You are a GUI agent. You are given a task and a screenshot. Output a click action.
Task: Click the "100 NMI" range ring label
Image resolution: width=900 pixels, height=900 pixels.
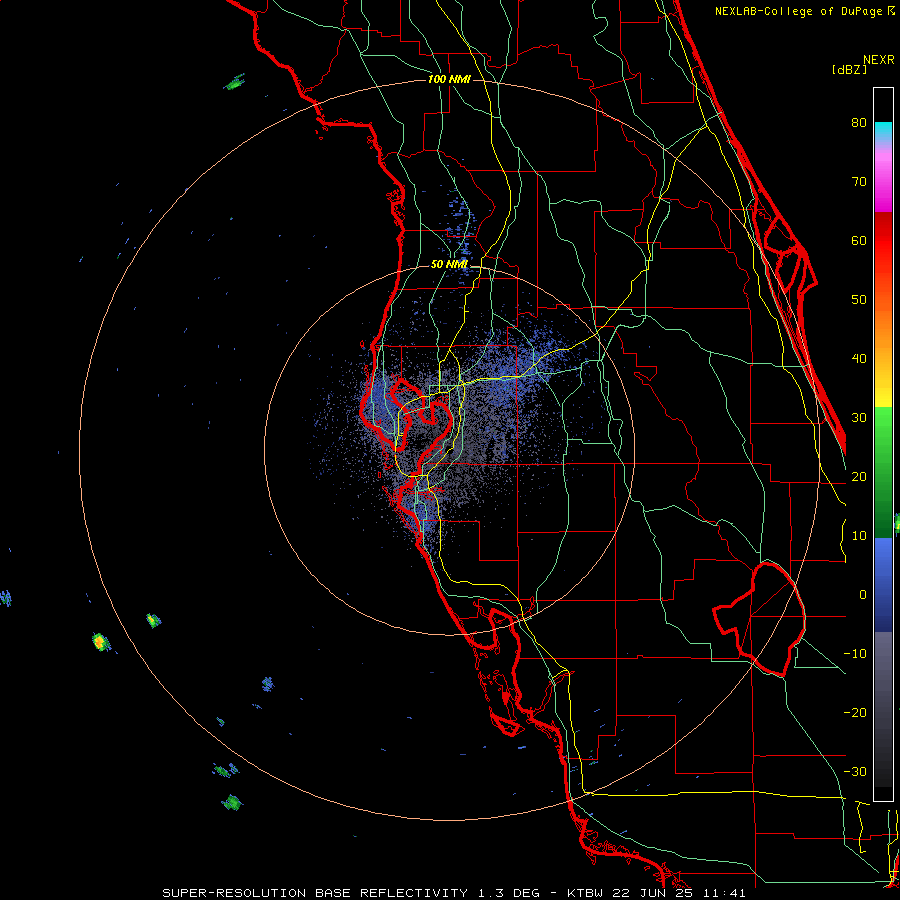[x=449, y=79]
